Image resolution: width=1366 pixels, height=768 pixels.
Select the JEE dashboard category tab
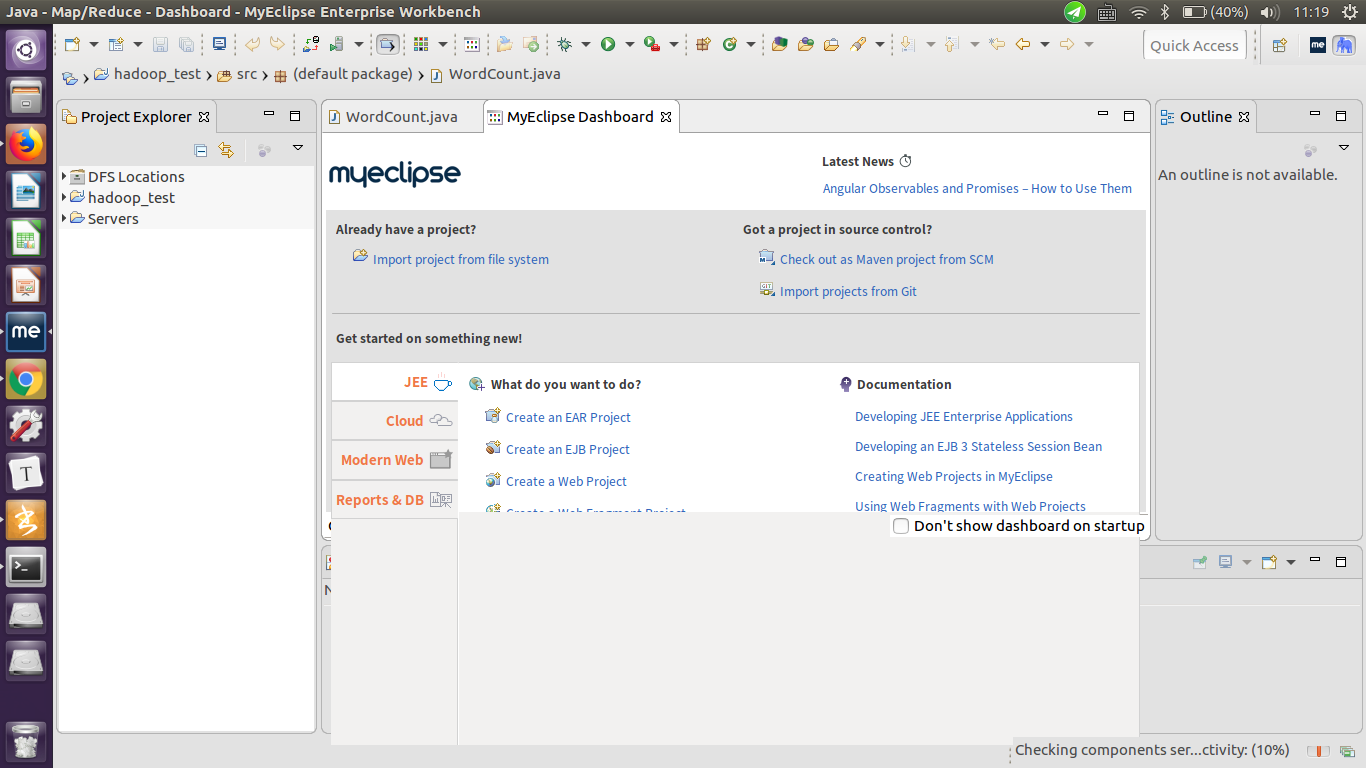click(395, 382)
